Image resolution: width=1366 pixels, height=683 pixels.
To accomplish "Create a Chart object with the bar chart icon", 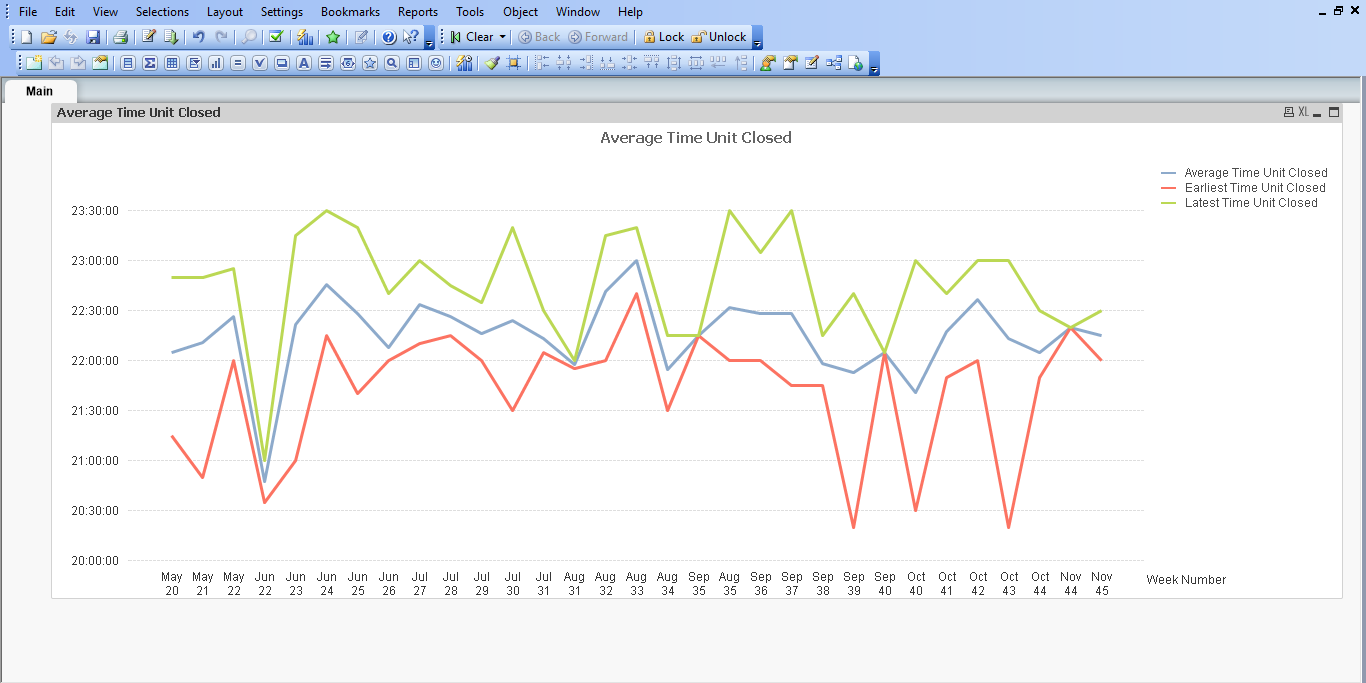I will click(x=216, y=63).
